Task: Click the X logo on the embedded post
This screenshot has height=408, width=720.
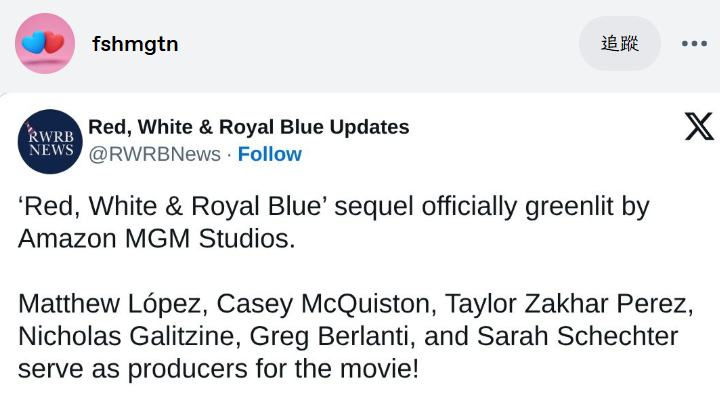Action: pos(699,126)
